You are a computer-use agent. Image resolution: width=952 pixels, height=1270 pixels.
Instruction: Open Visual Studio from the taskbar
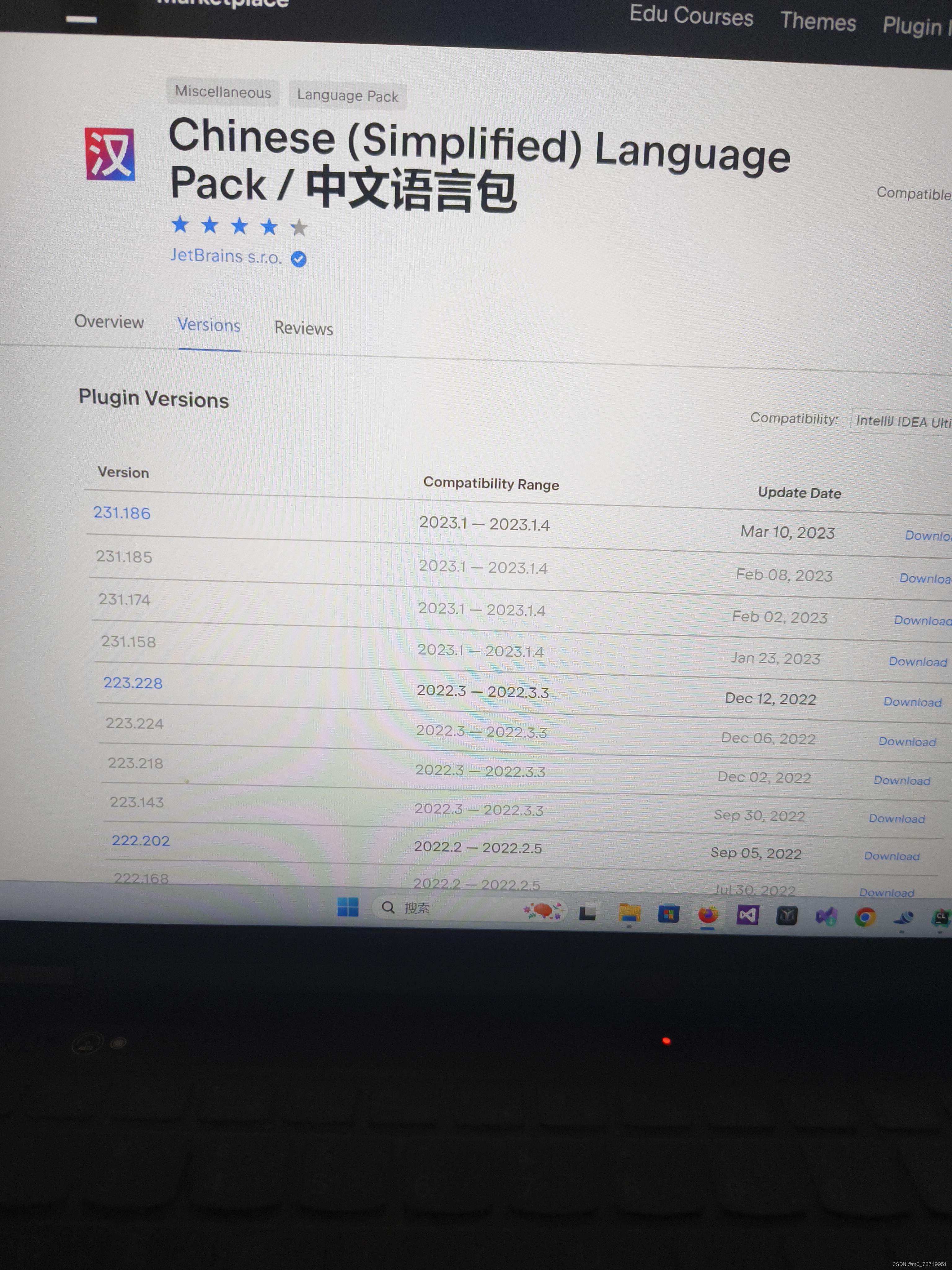tap(747, 915)
